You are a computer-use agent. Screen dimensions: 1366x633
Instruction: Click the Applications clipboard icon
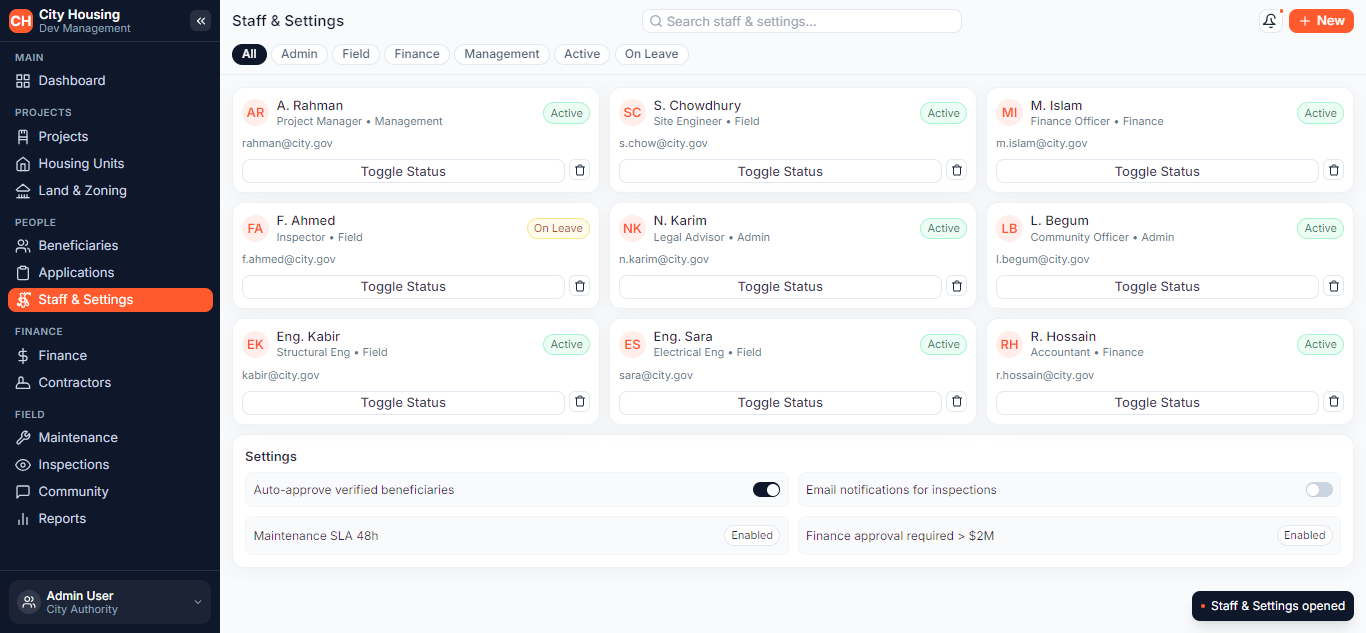tap(23, 273)
